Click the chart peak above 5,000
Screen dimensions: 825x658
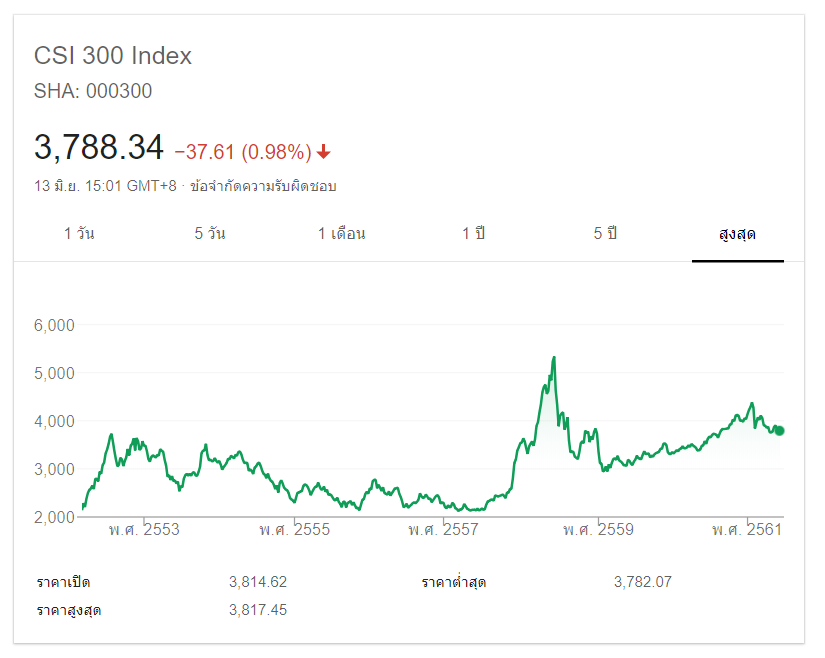553,358
